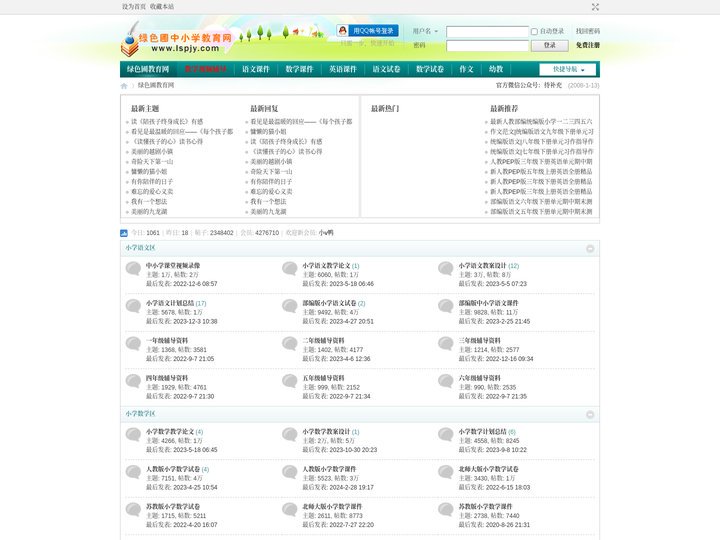This screenshot has width=720, height=540.
Task: Open the 部编版小学语文试卷 forum title
Action: [329, 303]
